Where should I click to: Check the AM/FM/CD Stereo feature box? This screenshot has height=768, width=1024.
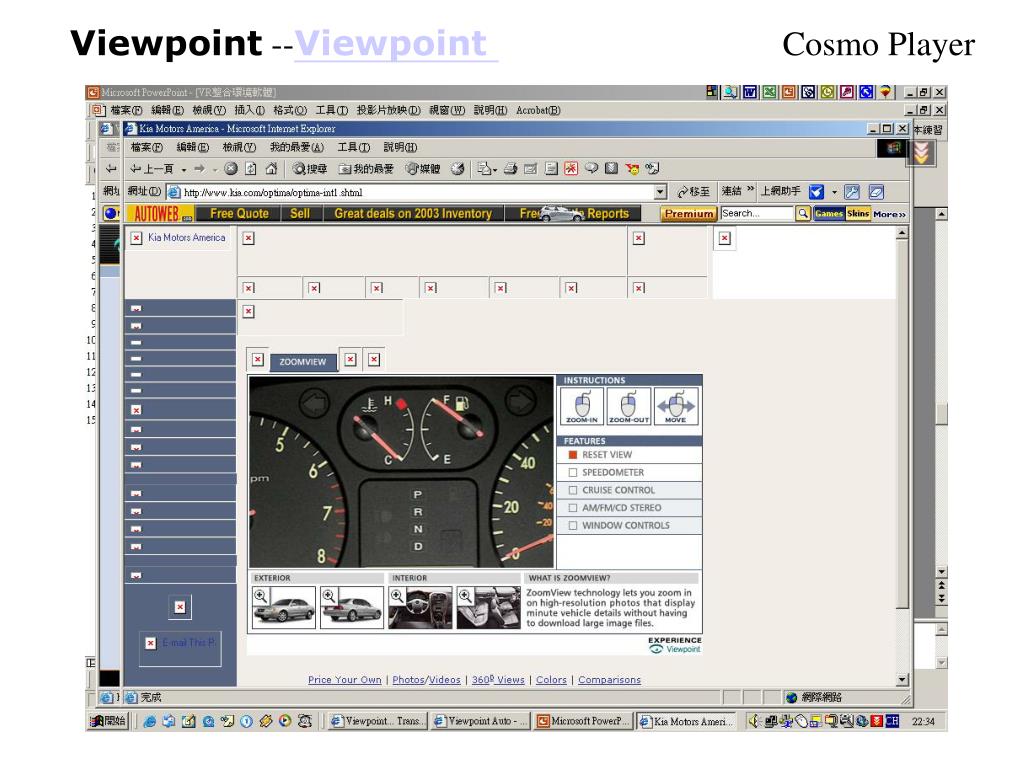tap(573, 507)
